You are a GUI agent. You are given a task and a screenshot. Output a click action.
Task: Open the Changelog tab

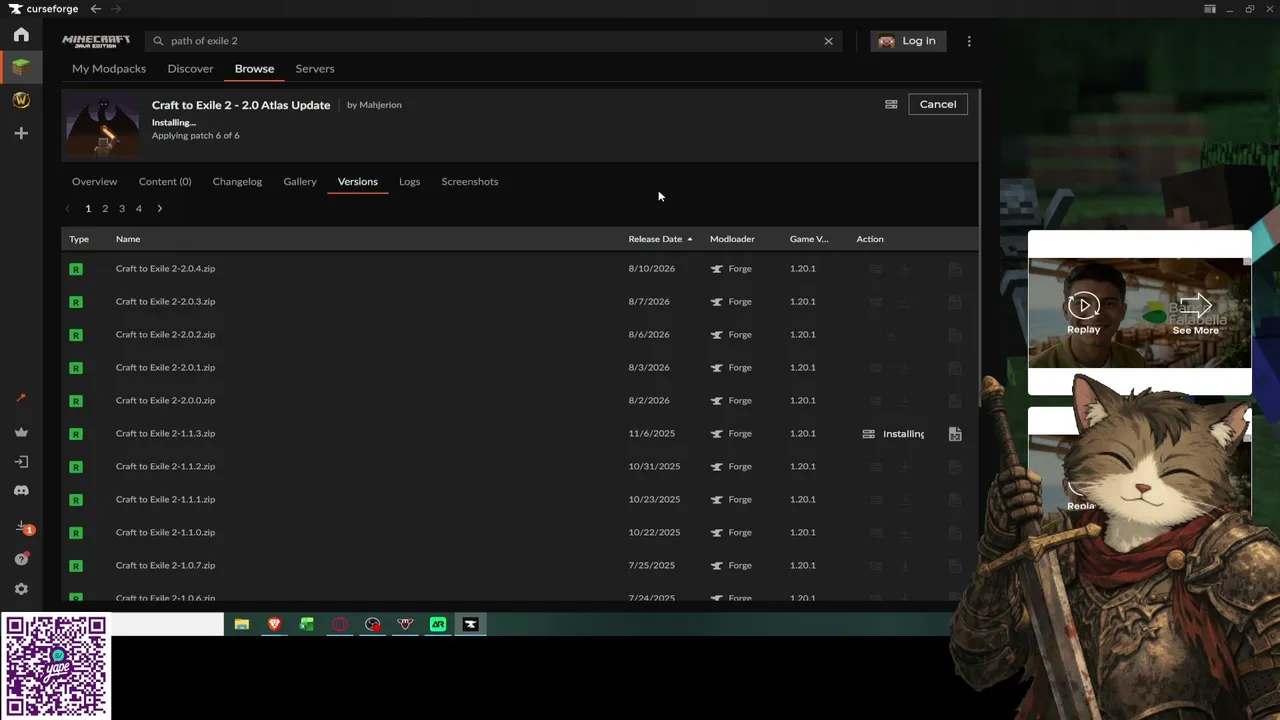click(x=237, y=182)
